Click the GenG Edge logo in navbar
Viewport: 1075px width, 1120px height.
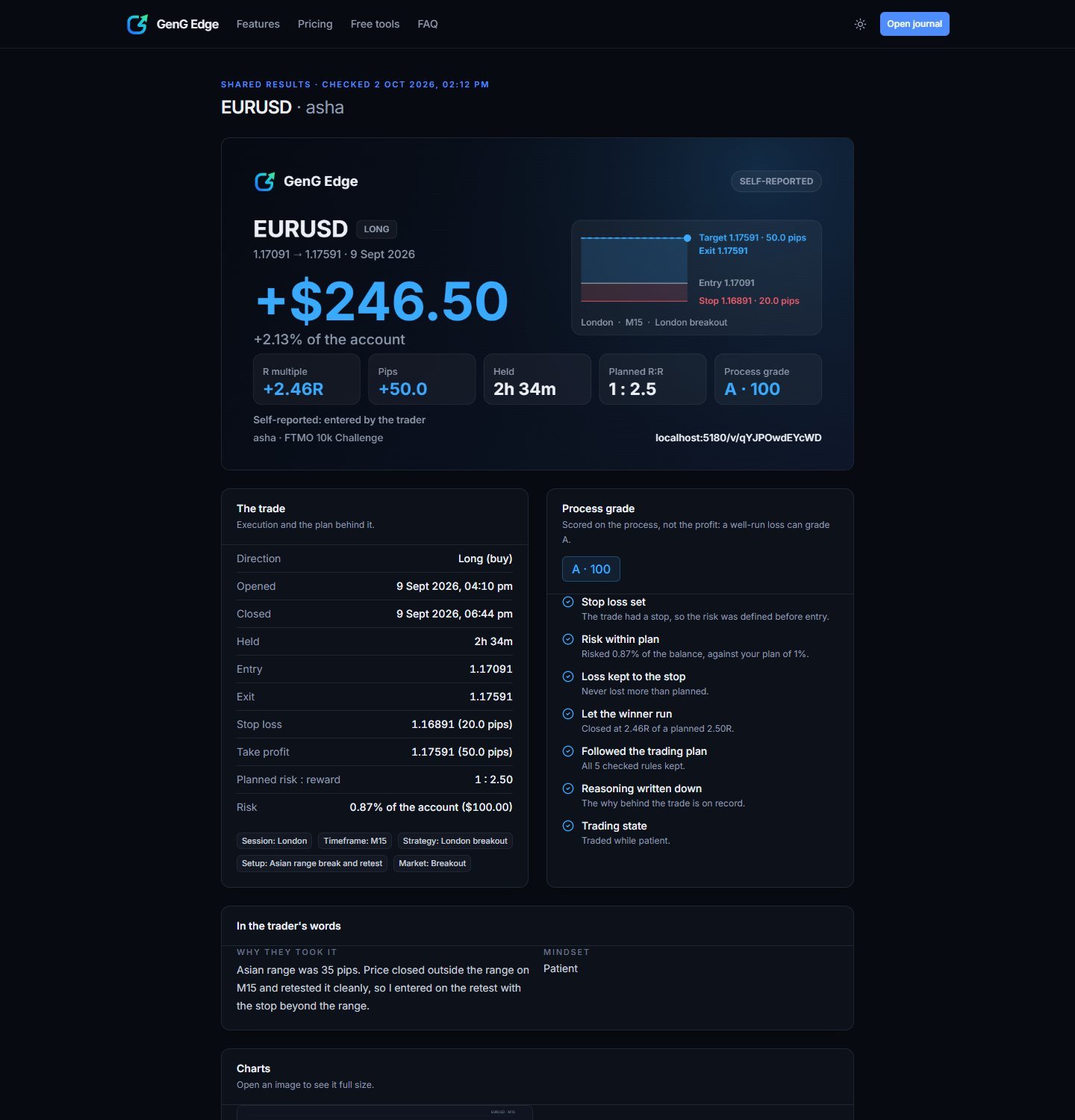(x=172, y=24)
